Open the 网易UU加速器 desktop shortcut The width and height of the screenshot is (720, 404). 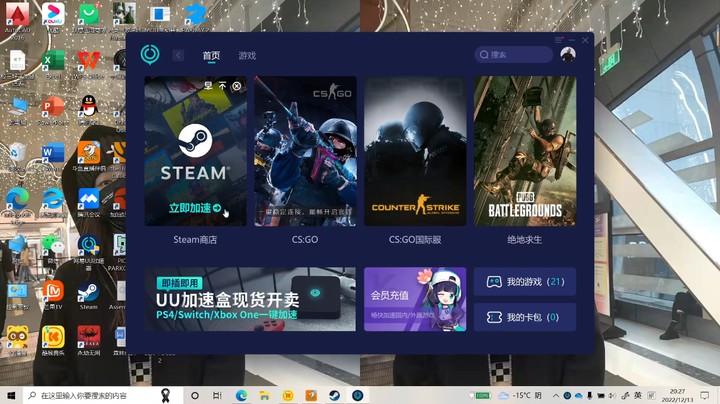[89, 252]
